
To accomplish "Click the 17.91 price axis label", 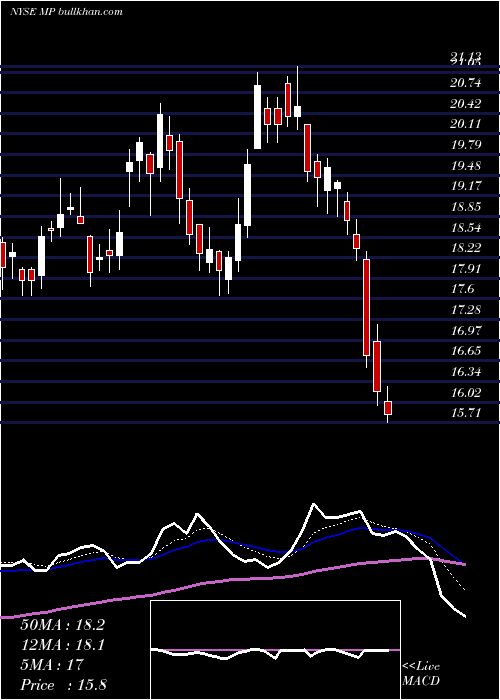I will coord(466,269).
